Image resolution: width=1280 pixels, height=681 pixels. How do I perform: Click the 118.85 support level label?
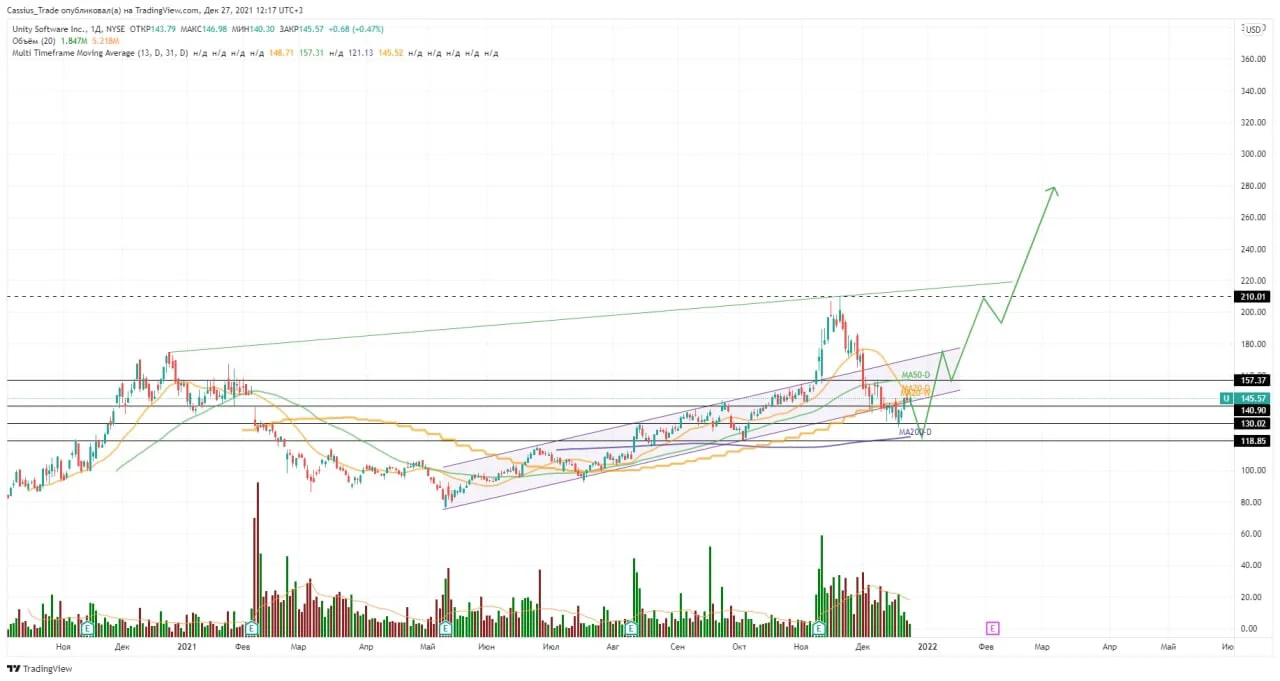coord(1253,440)
